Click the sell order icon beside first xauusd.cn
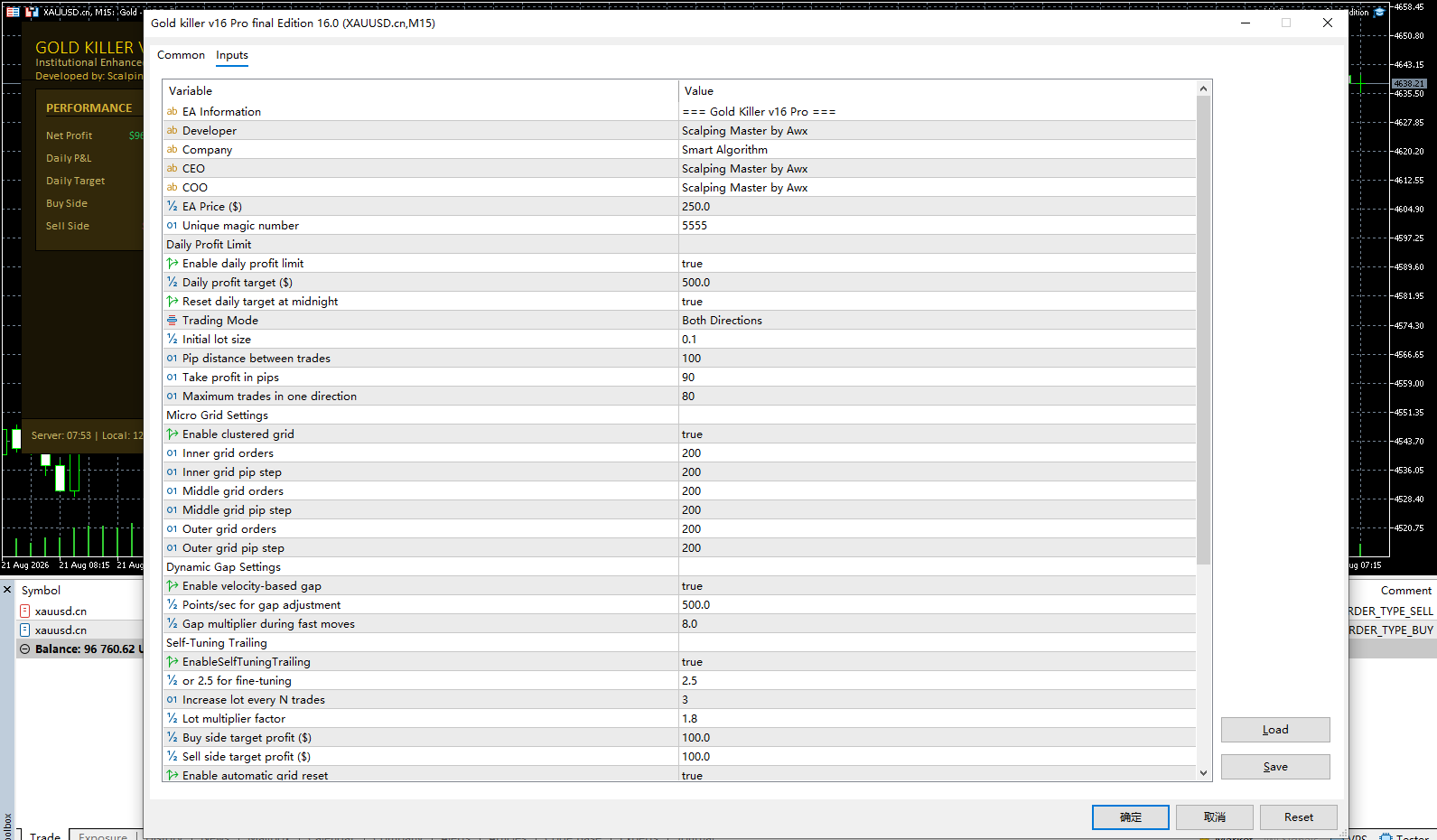This screenshot has height=840, width=1437. [x=25, y=611]
